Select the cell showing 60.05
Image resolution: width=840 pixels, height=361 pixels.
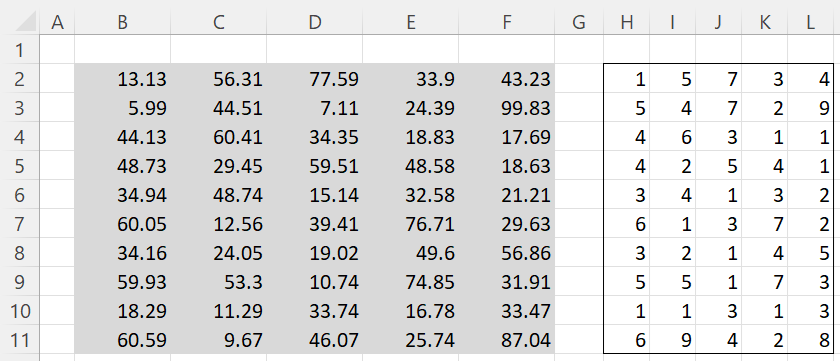[123, 223]
